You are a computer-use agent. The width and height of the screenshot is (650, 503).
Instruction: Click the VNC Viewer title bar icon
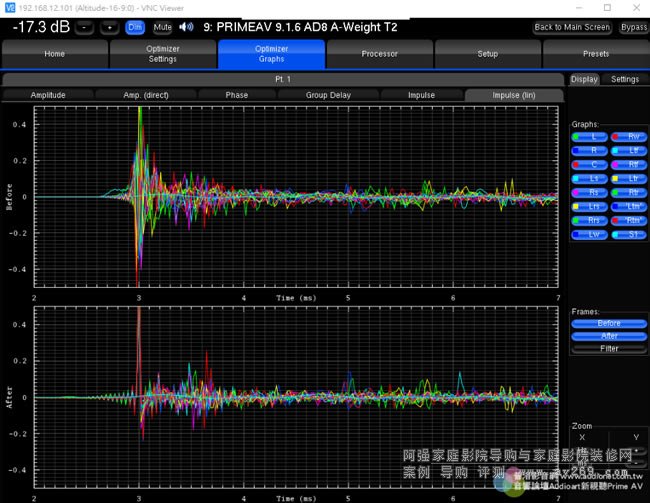(x=10, y=6)
